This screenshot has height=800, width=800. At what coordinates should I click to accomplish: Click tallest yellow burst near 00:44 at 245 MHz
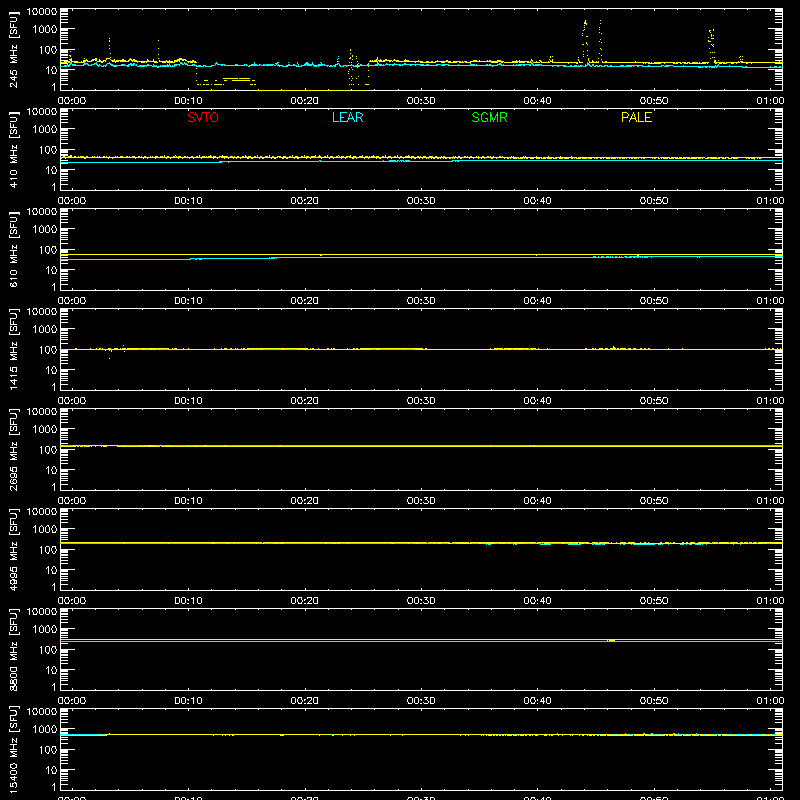(585, 42)
